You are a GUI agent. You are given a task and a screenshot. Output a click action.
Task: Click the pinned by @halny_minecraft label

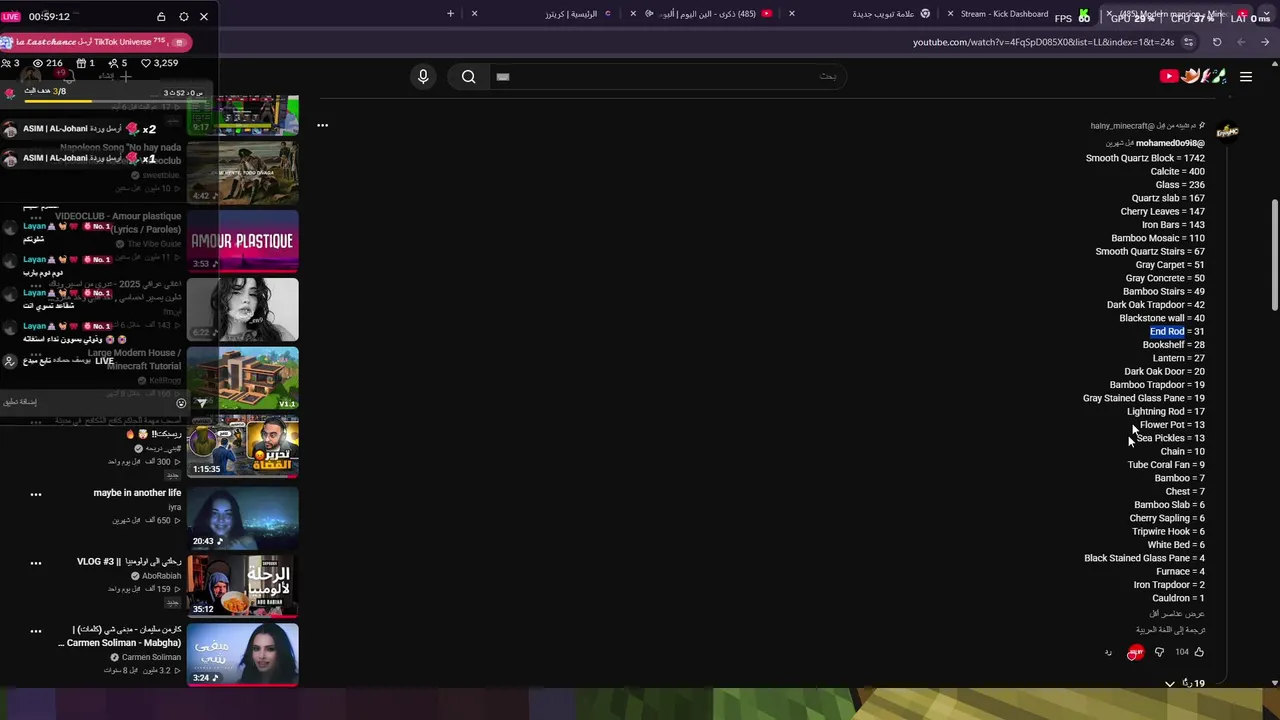(x=1148, y=126)
